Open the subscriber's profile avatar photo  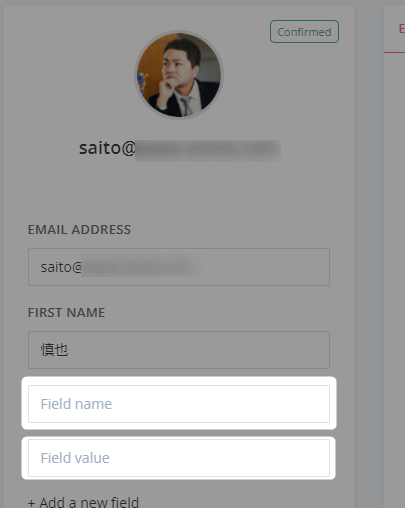point(179,75)
